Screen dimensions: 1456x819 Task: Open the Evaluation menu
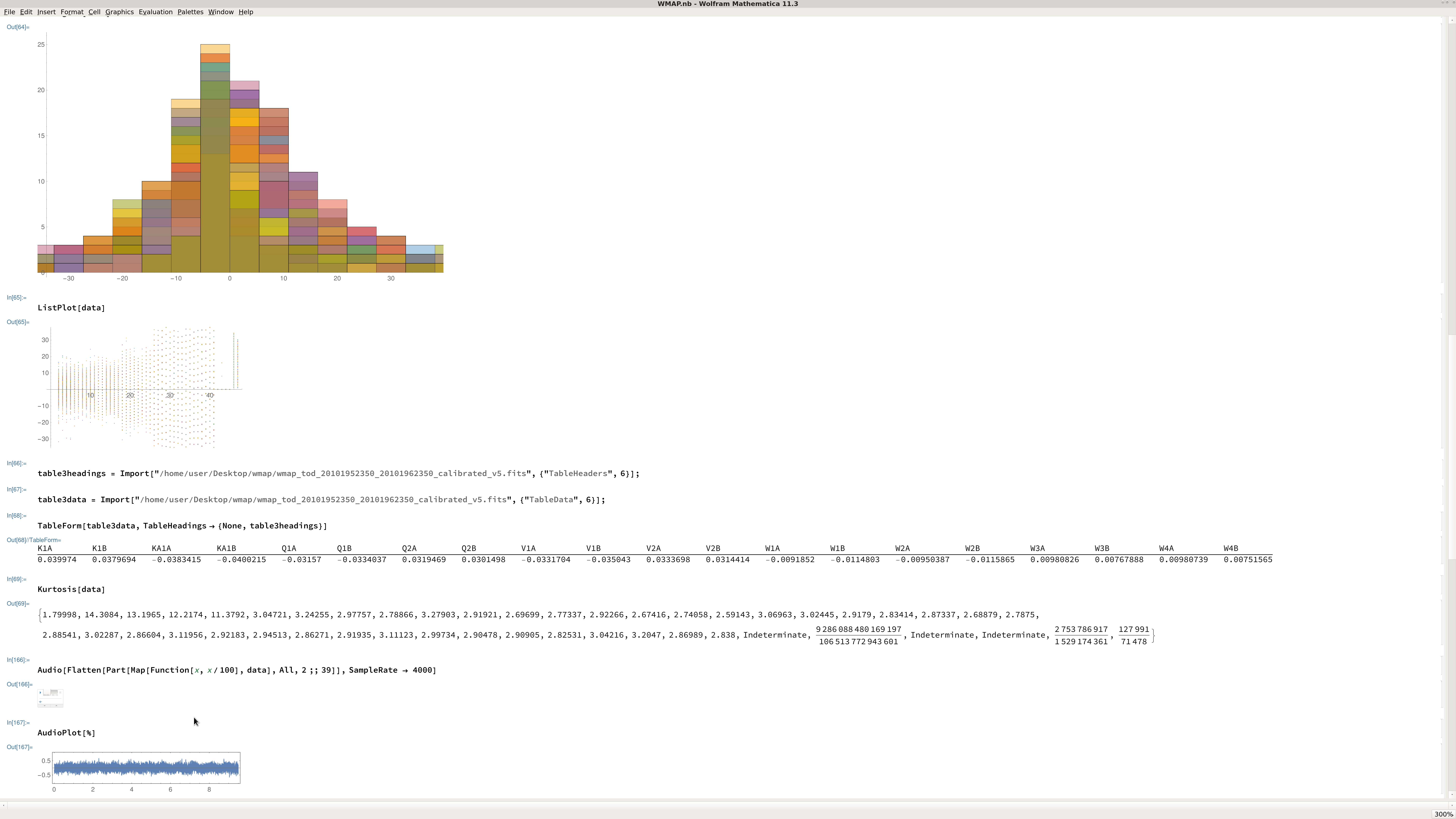[155, 12]
